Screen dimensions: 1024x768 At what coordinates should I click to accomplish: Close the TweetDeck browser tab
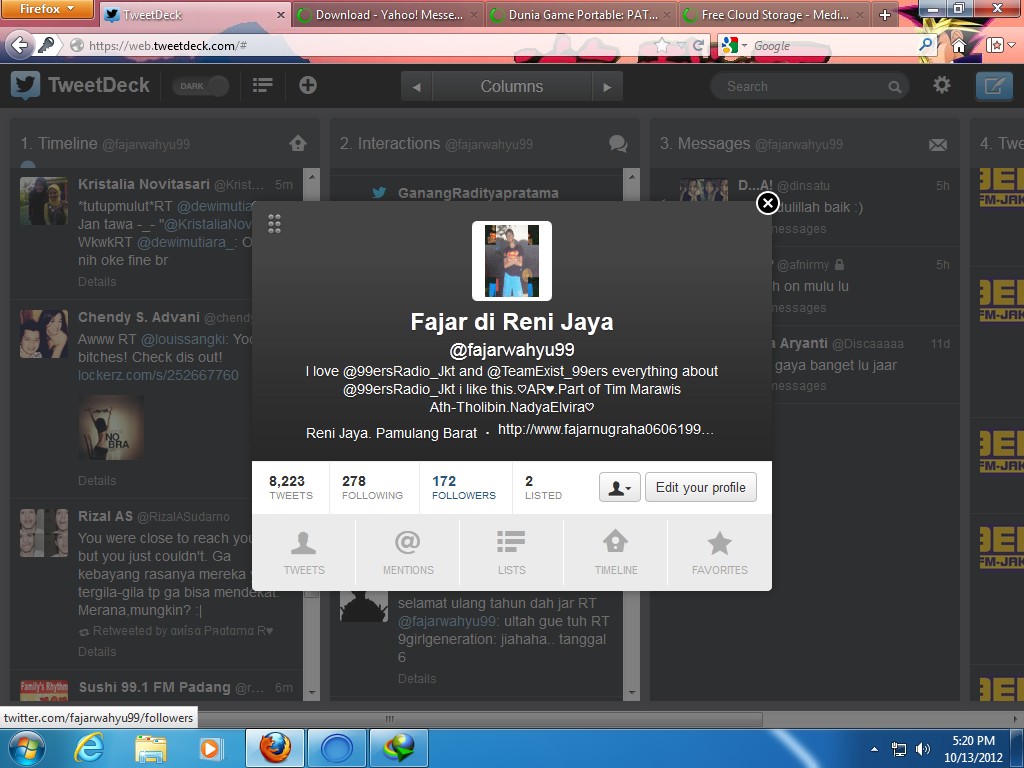click(x=280, y=14)
